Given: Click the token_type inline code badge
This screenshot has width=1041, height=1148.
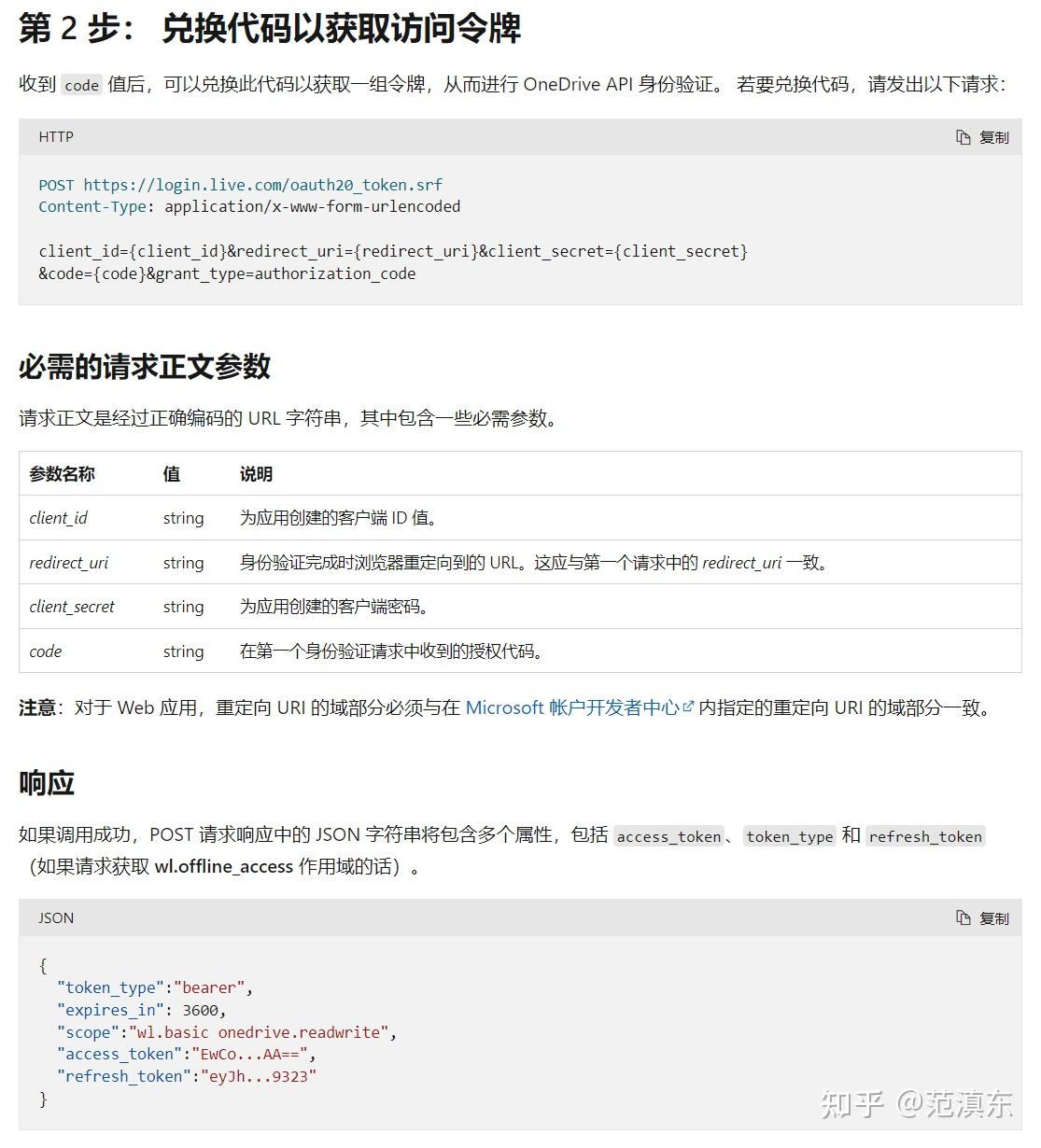Looking at the screenshot, I should [x=789, y=836].
